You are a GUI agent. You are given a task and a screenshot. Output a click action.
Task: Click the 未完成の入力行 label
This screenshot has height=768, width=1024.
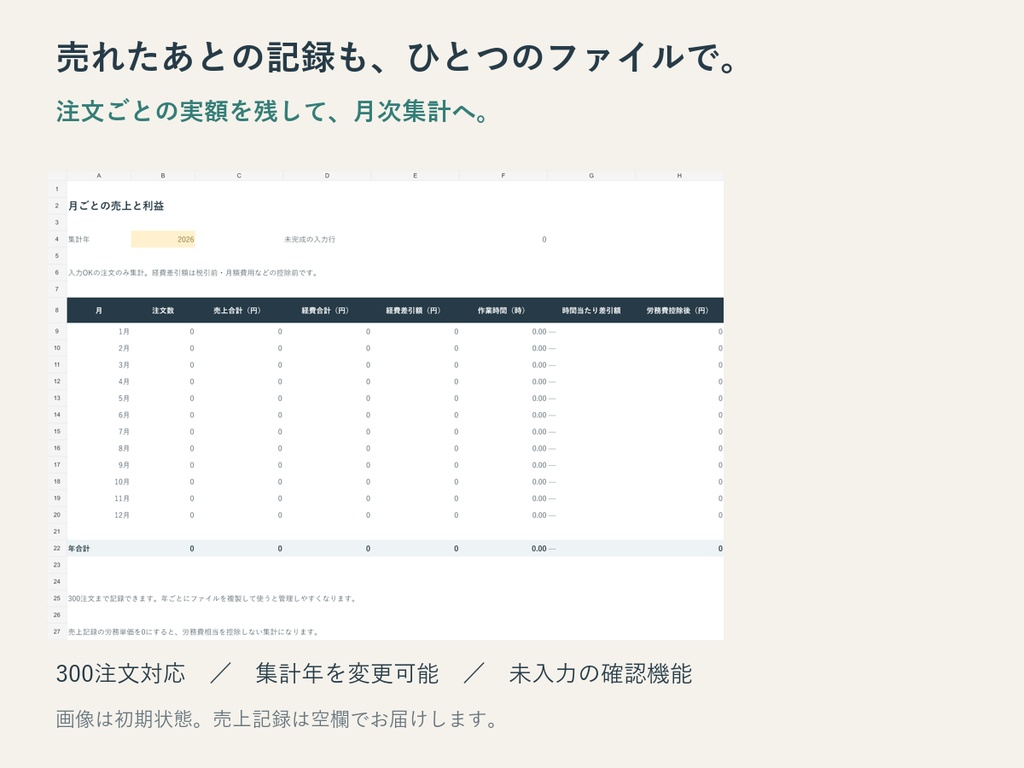coord(310,239)
